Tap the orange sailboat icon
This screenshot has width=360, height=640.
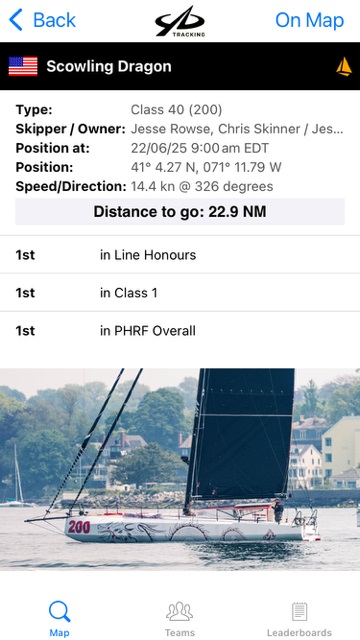[344, 67]
